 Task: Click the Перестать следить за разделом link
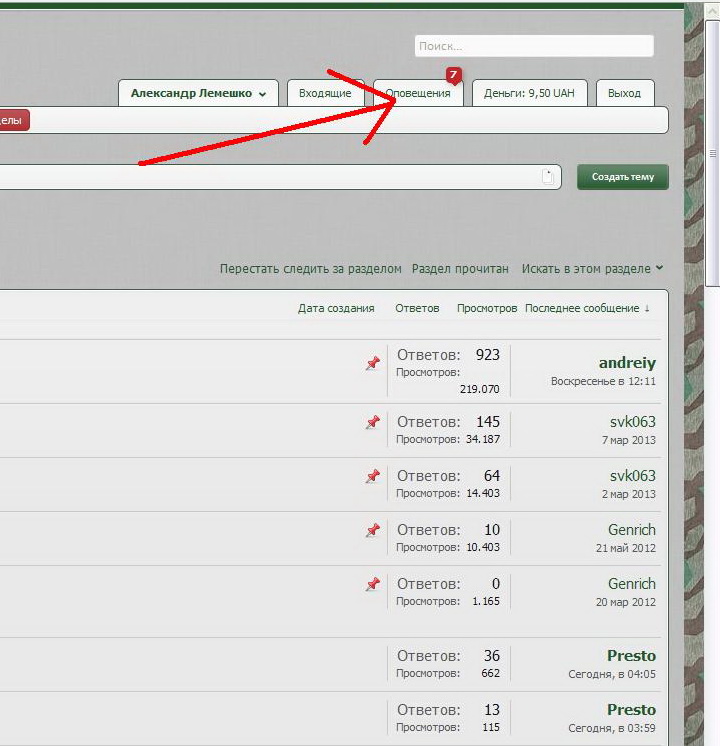(310, 269)
